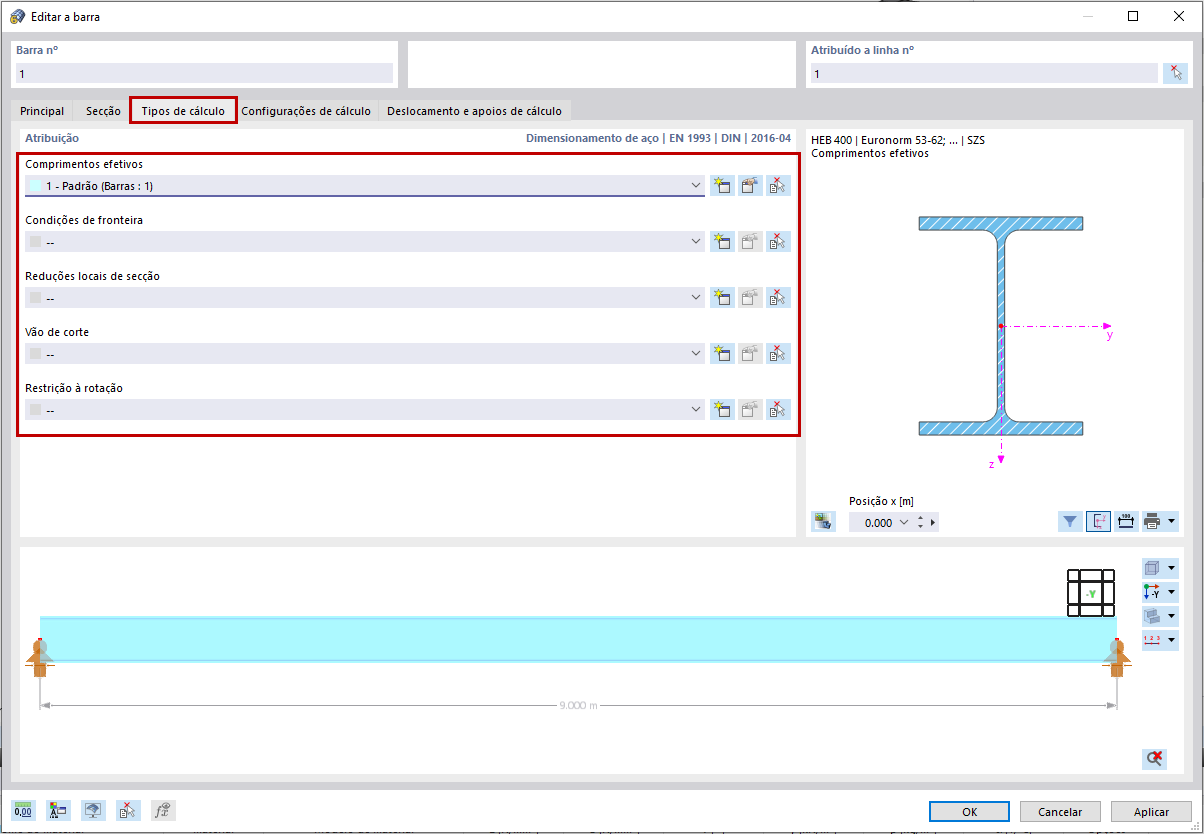This screenshot has width=1204, height=834.
Task: Click the 1 2 3 numbering icon
Action: click(x=1152, y=640)
